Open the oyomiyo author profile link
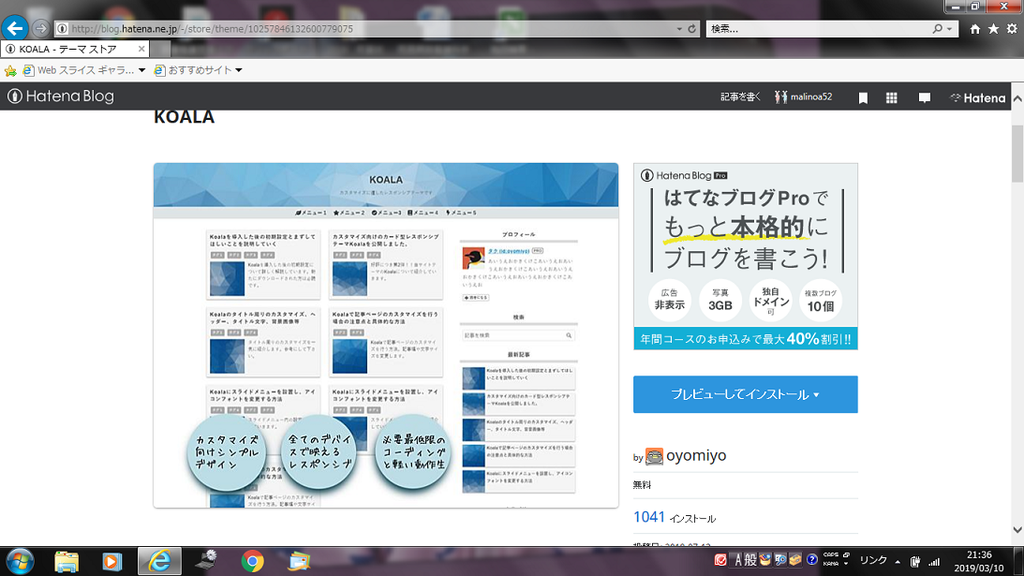The width and height of the screenshot is (1024, 576). (696, 455)
